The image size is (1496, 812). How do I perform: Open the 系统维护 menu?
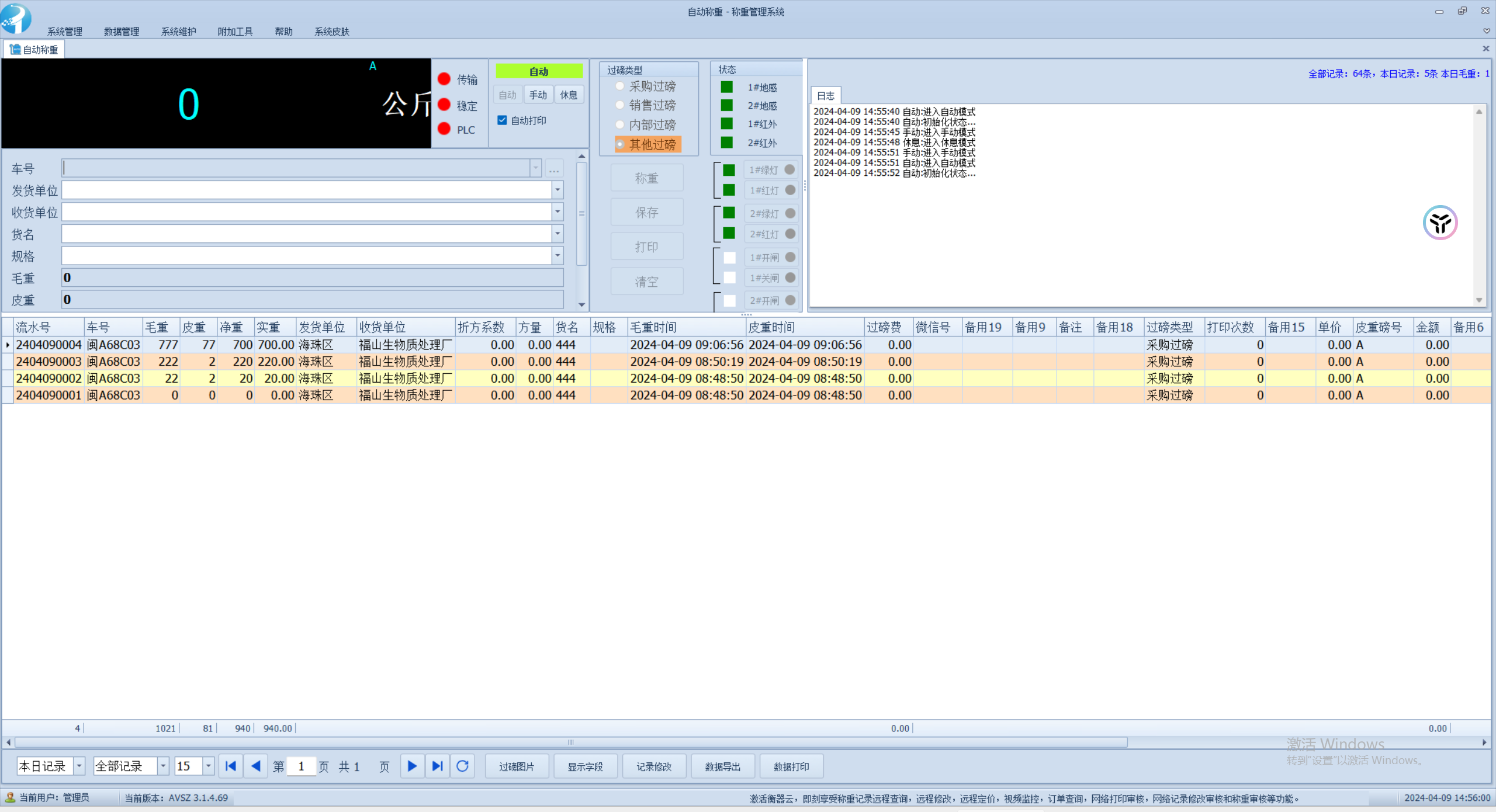178,32
